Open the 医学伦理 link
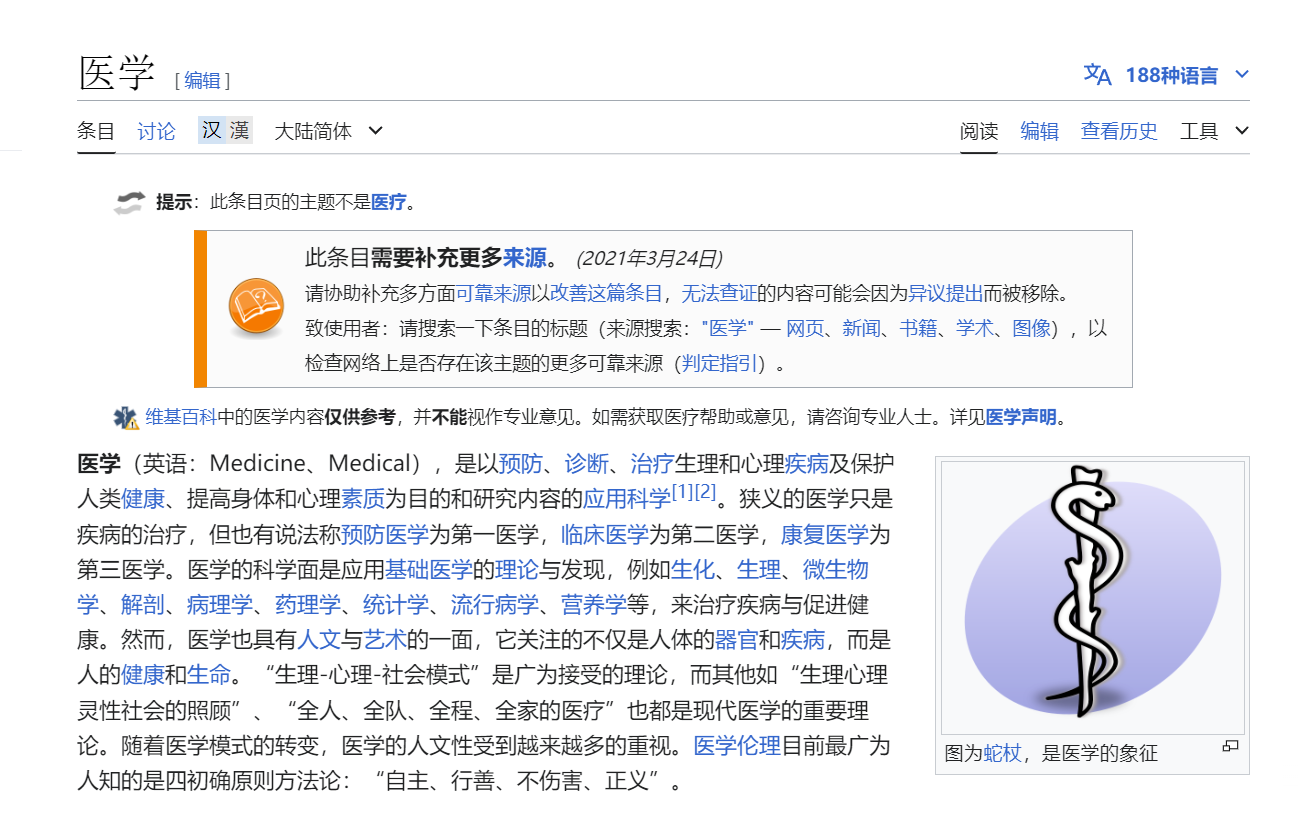The width and height of the screenshot is (1298, 821). (x=737, y=746)
